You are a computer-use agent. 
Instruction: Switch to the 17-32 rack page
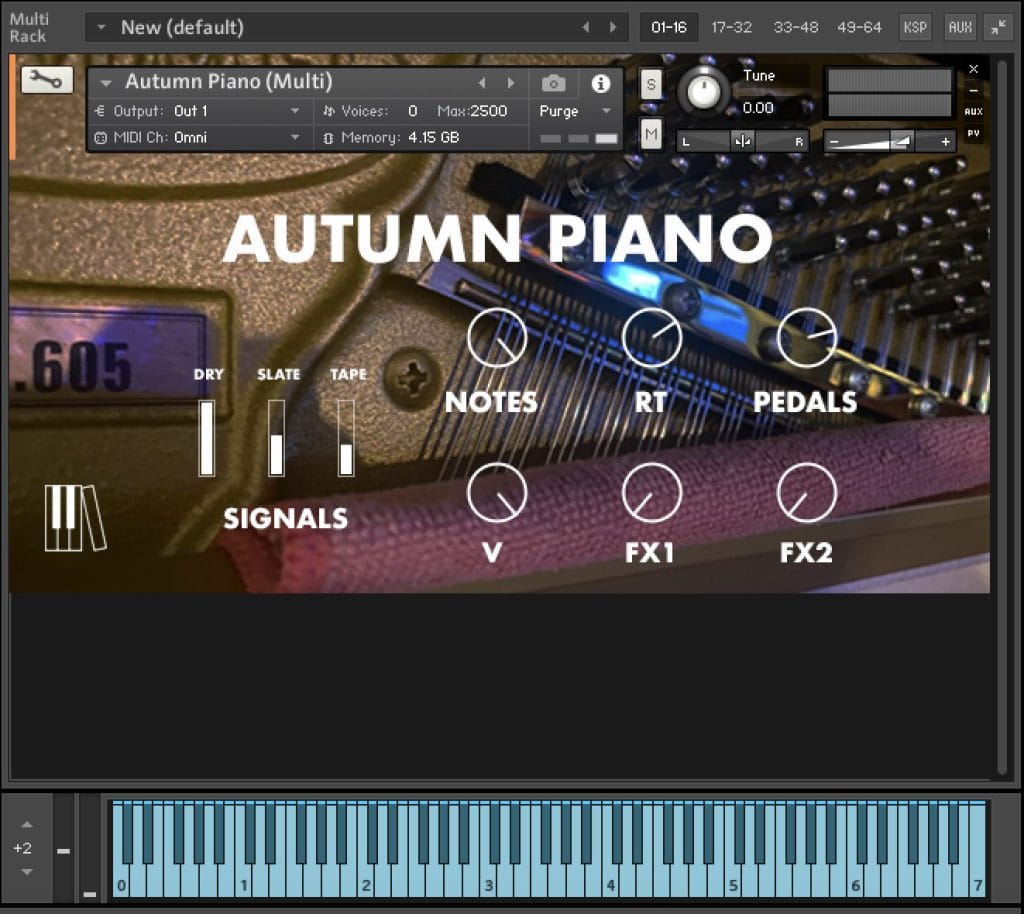(732, 27)
